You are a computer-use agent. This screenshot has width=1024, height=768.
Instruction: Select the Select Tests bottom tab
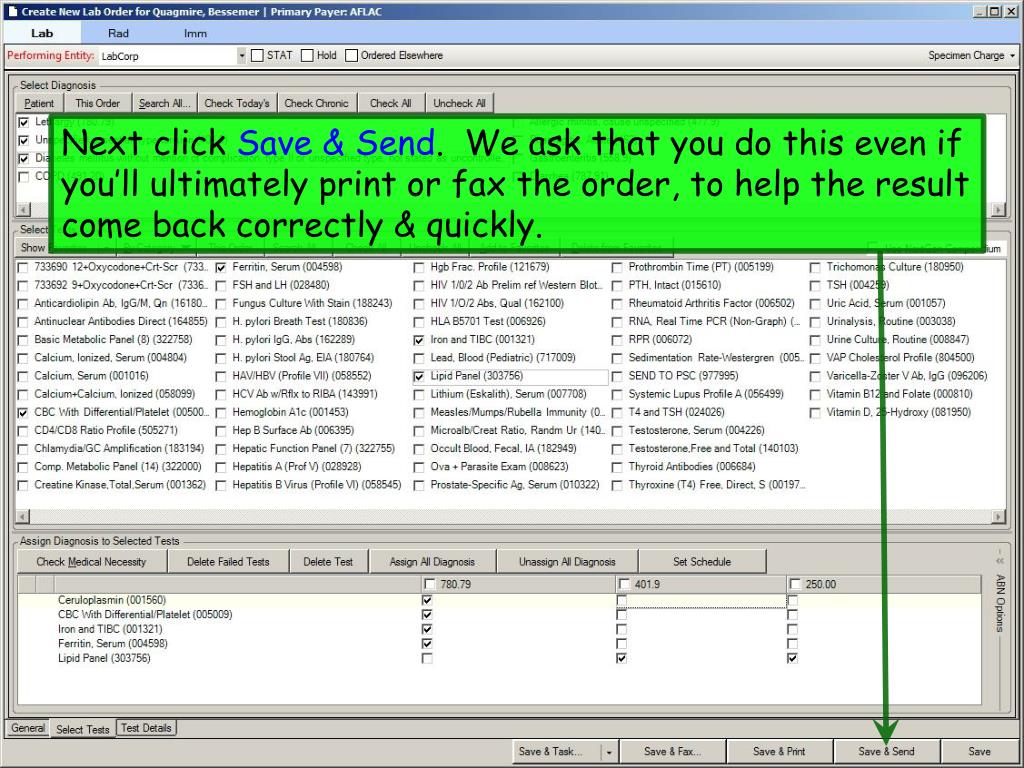coord(82,729)
